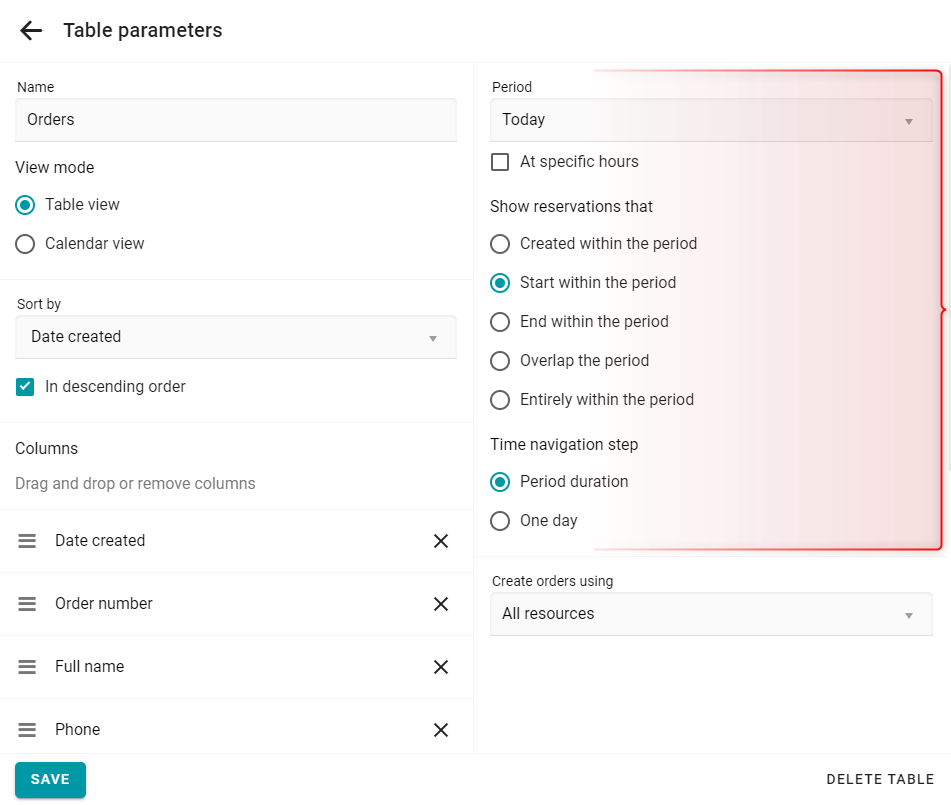Viewport: 951px width, 805px height.
Task: Select Overlap the period option
Action: tap(500, 361)
